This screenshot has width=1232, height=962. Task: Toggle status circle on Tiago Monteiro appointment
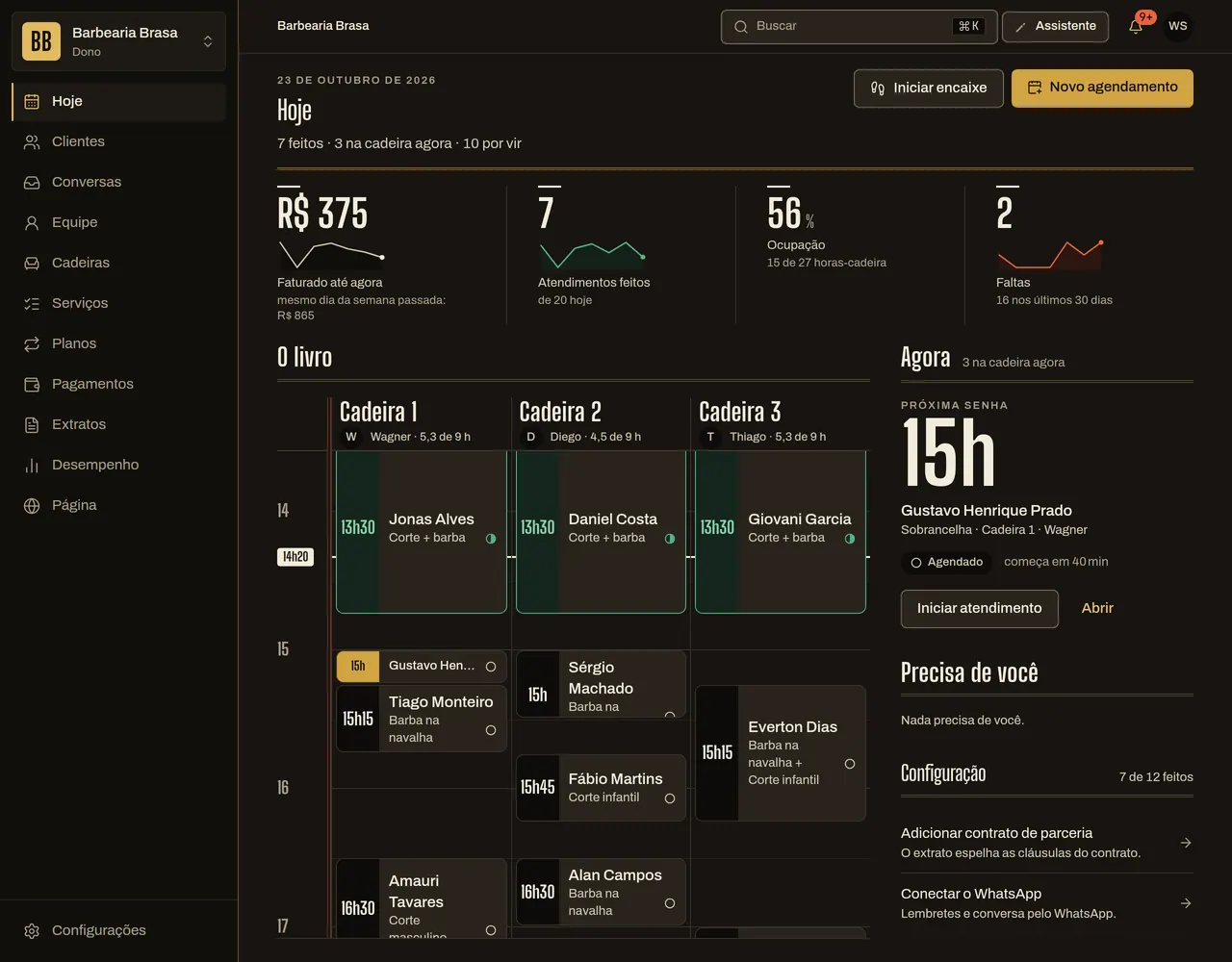[x=491, y=730]
